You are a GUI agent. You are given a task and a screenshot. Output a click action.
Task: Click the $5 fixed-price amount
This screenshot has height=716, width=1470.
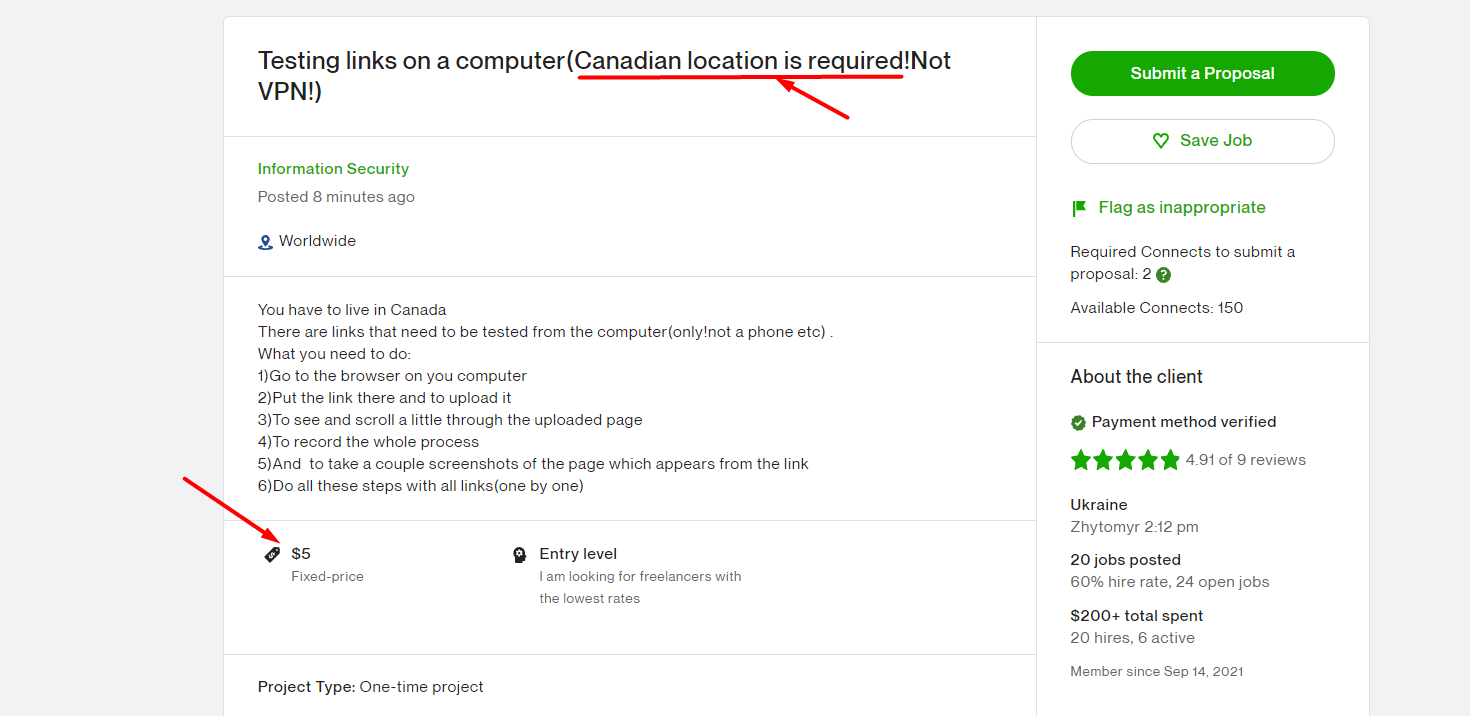(x=301, y=554)
